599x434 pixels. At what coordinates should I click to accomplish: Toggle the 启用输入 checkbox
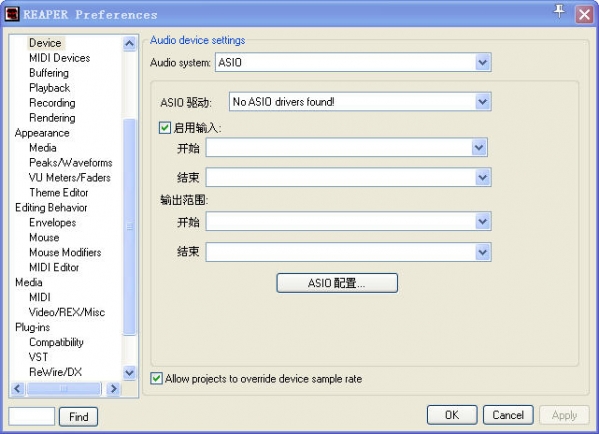[x=165, y=127]
